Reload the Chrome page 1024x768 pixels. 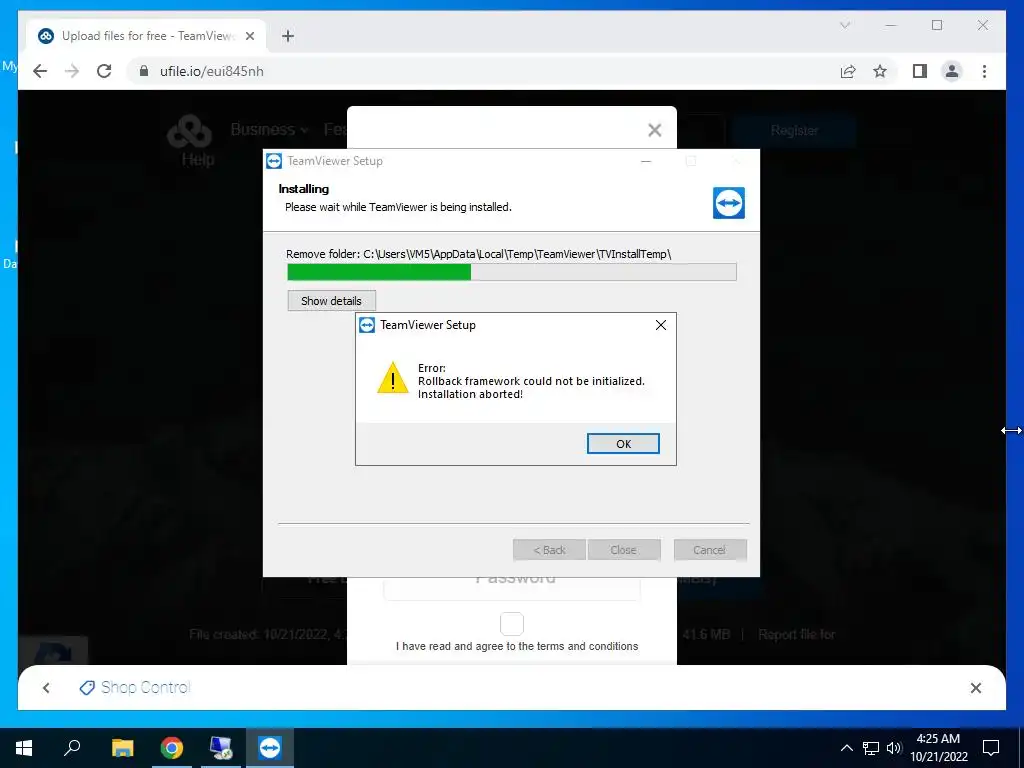(104, 71)
